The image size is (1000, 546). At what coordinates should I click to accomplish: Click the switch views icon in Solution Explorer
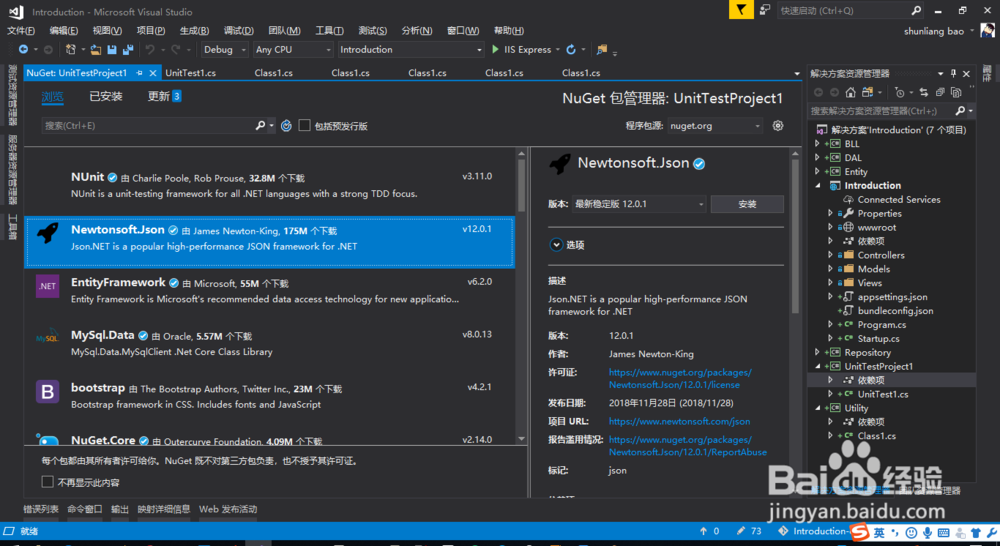click(867, 92)
